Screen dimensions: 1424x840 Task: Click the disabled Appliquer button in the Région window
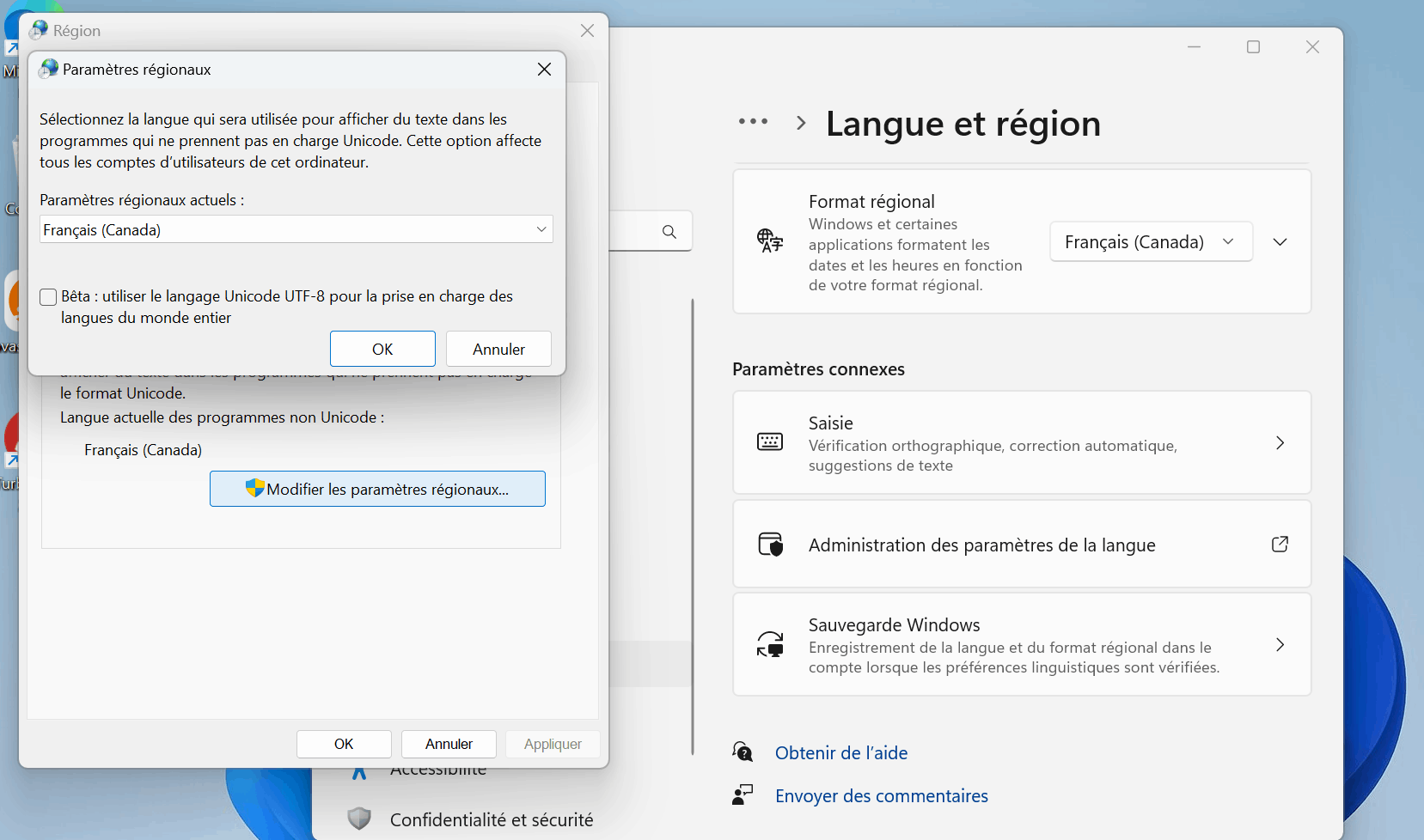(x=553, y=744)
